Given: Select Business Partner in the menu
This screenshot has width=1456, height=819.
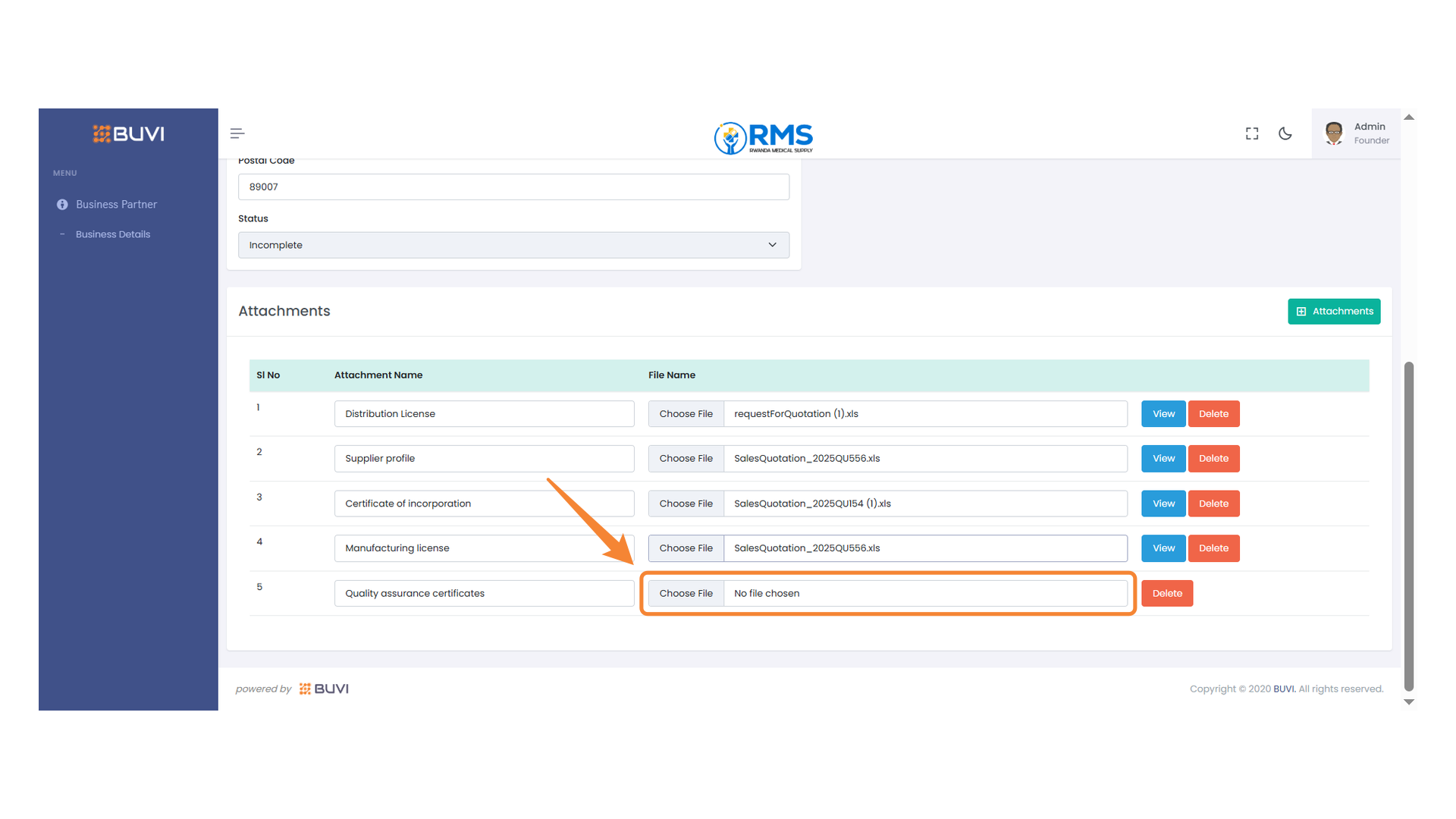Looking at the screenshot, I should point(116,204).
